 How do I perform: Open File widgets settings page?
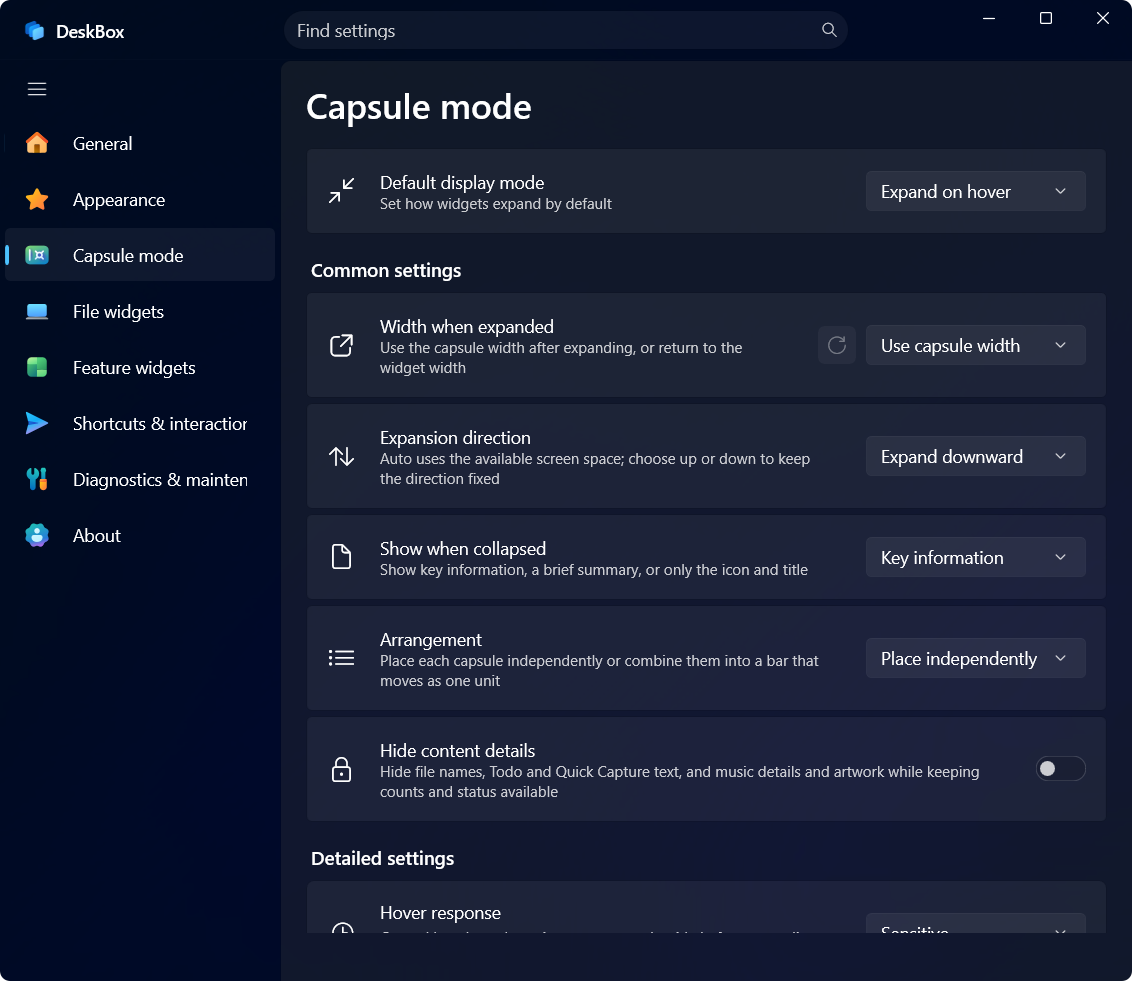click(140, 311)
